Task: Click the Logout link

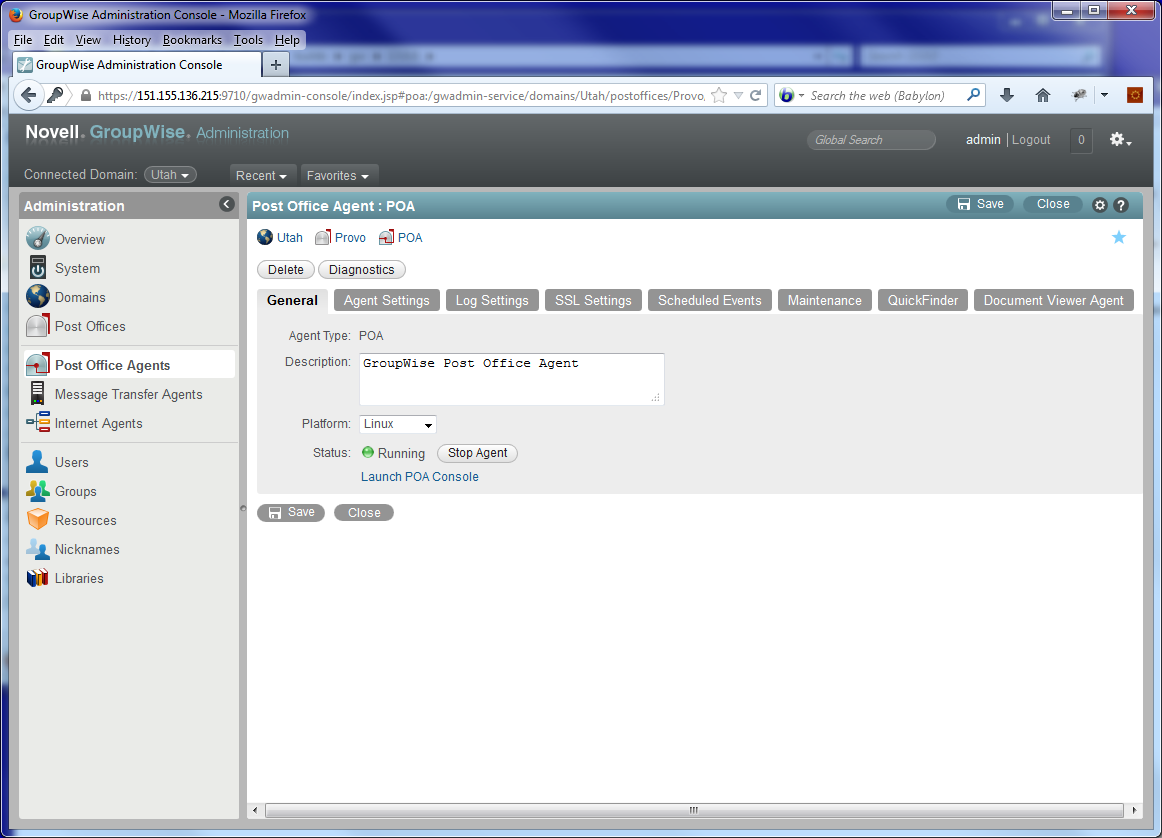Action: [1031, 139]
